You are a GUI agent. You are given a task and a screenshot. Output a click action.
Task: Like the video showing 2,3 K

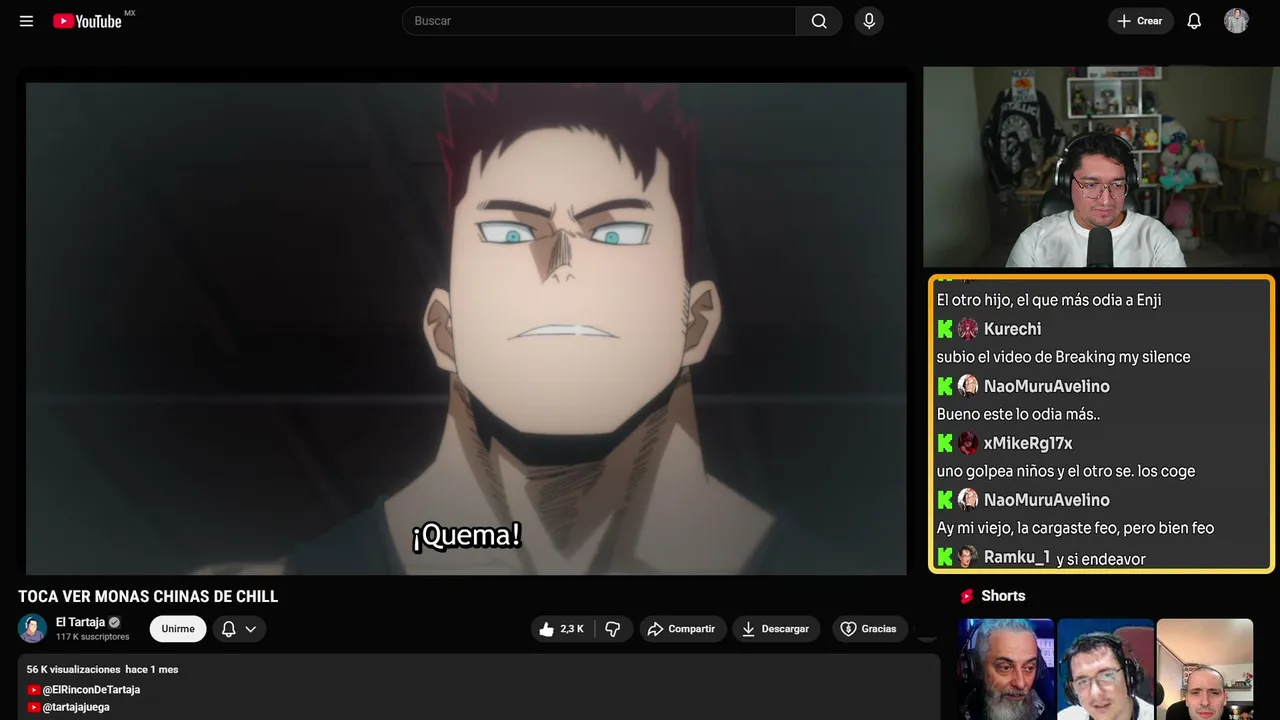point(561,629)
